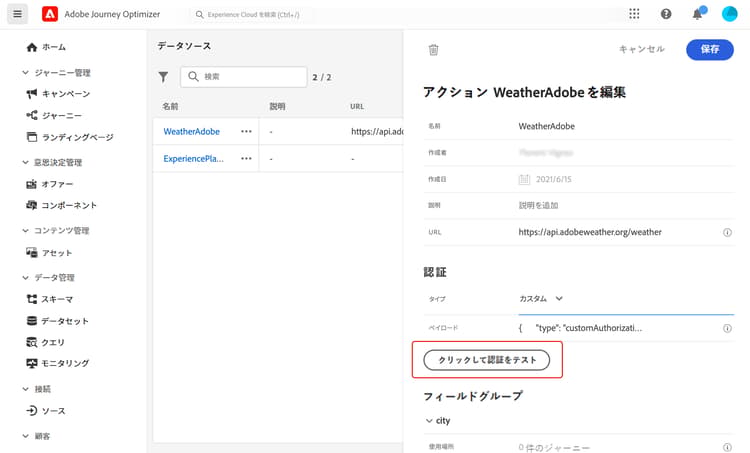Click the Adobe logo icon
Viewport: 750px width, 453px height.
pyautogui.click(x=50, y=14)
